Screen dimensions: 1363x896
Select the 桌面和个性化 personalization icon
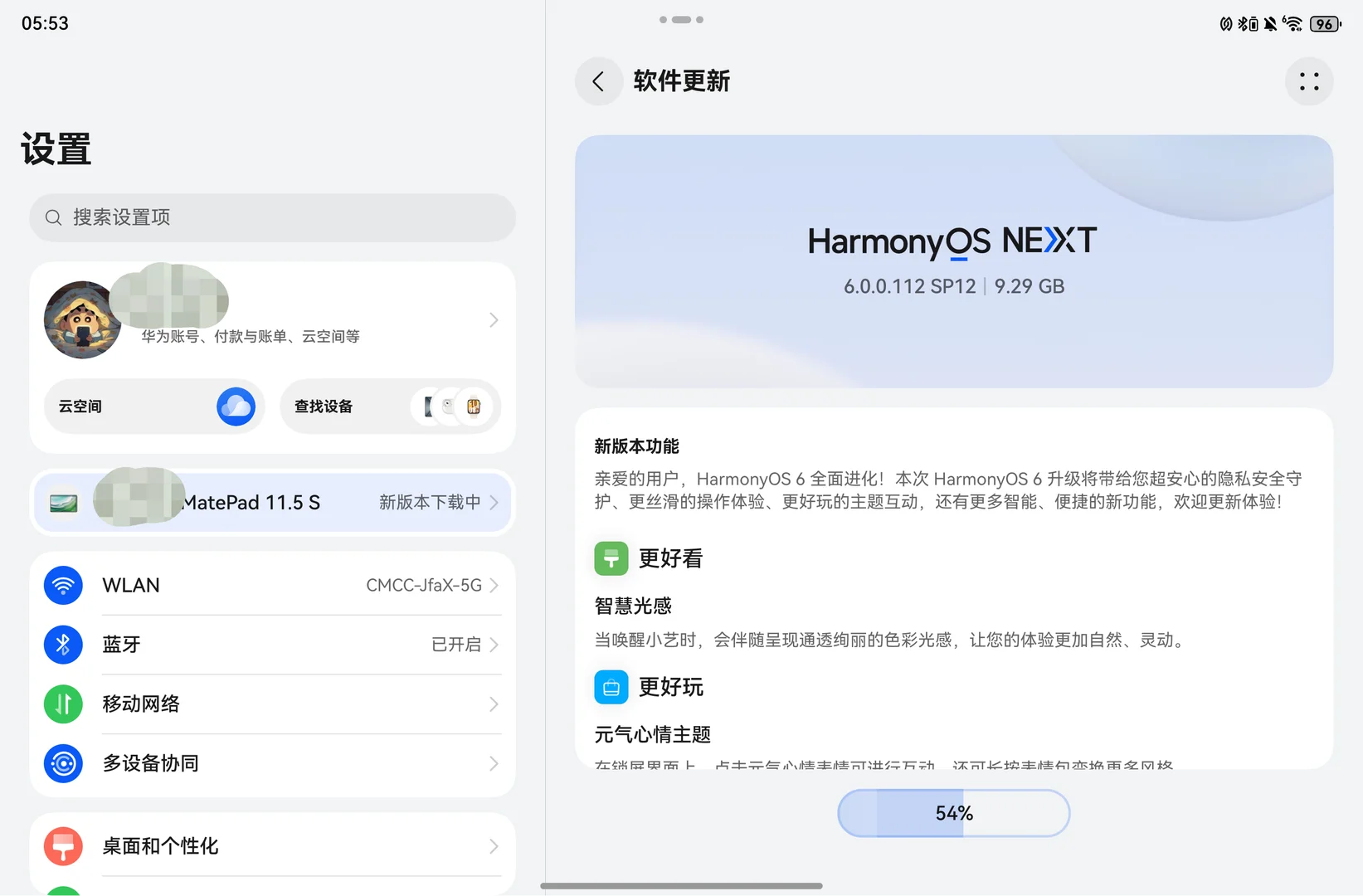tap(63, 845)
